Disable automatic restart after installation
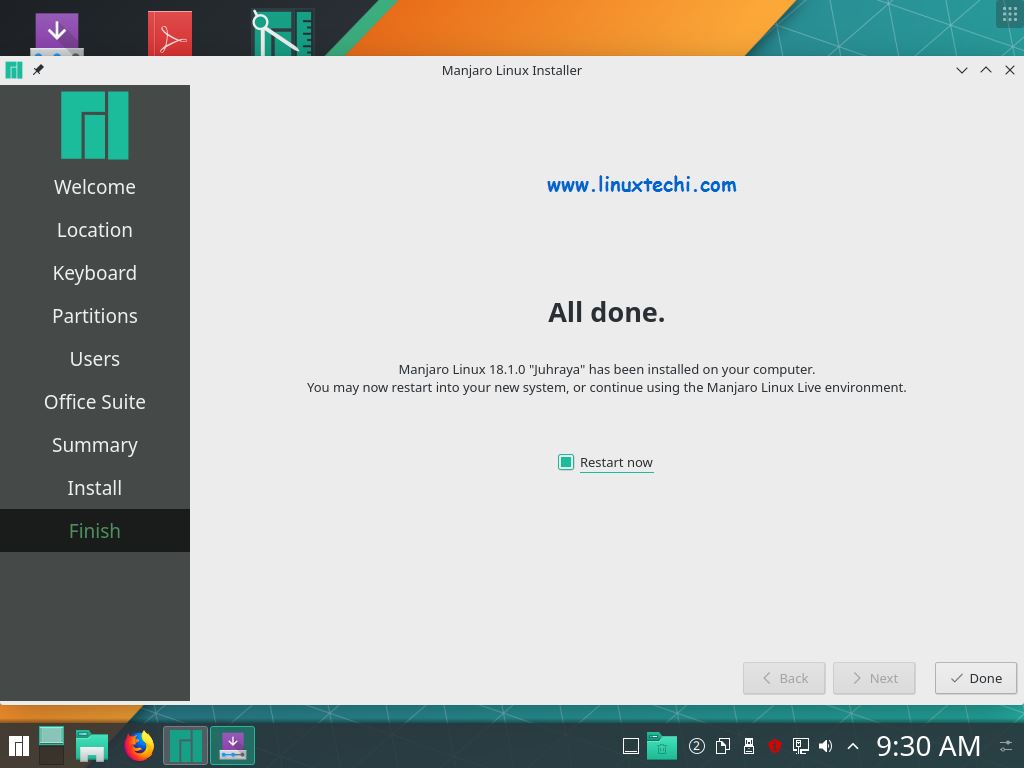 566,462
